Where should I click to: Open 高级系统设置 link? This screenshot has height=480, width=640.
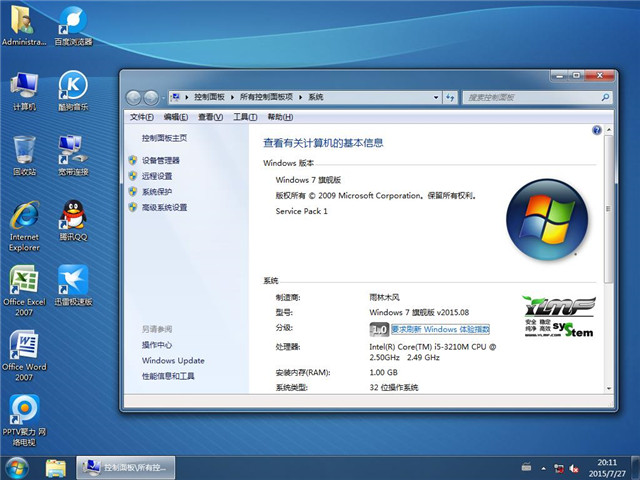pyautogui.click(x=164, y=207)
